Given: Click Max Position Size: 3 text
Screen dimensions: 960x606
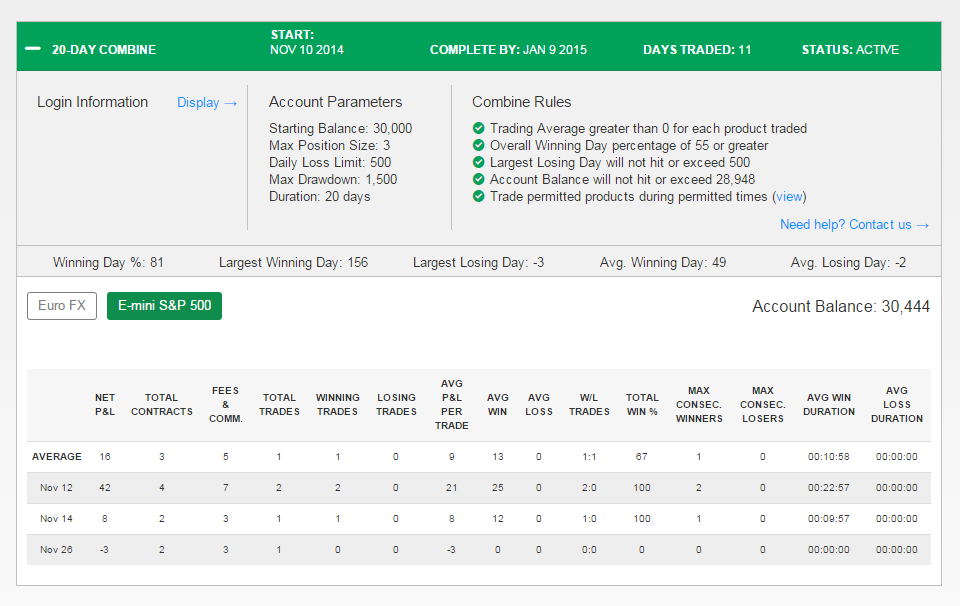Looking at the screenshot, I should click(x=329, y=145).
